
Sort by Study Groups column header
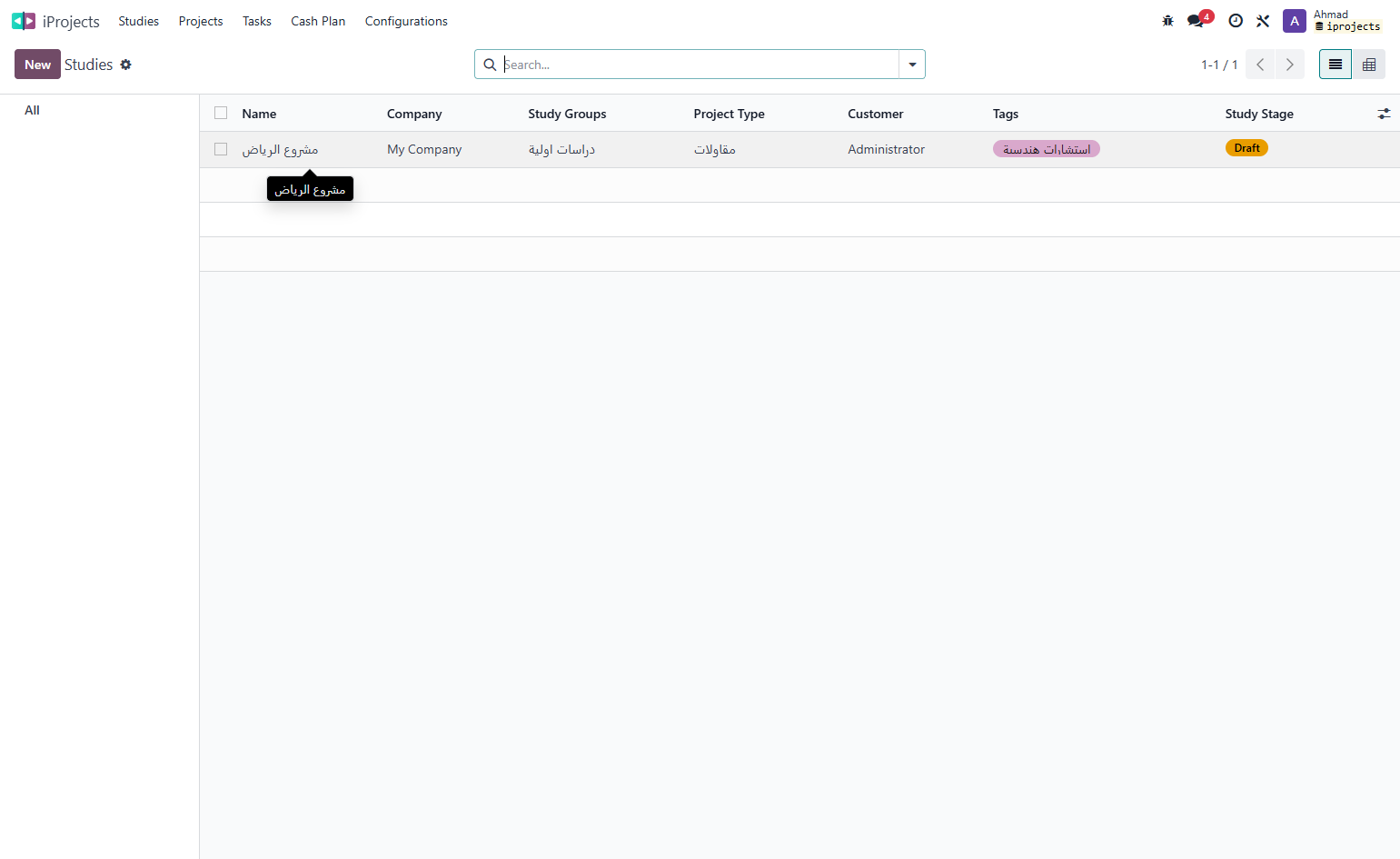pyautogui.click(x=567, y=114)
